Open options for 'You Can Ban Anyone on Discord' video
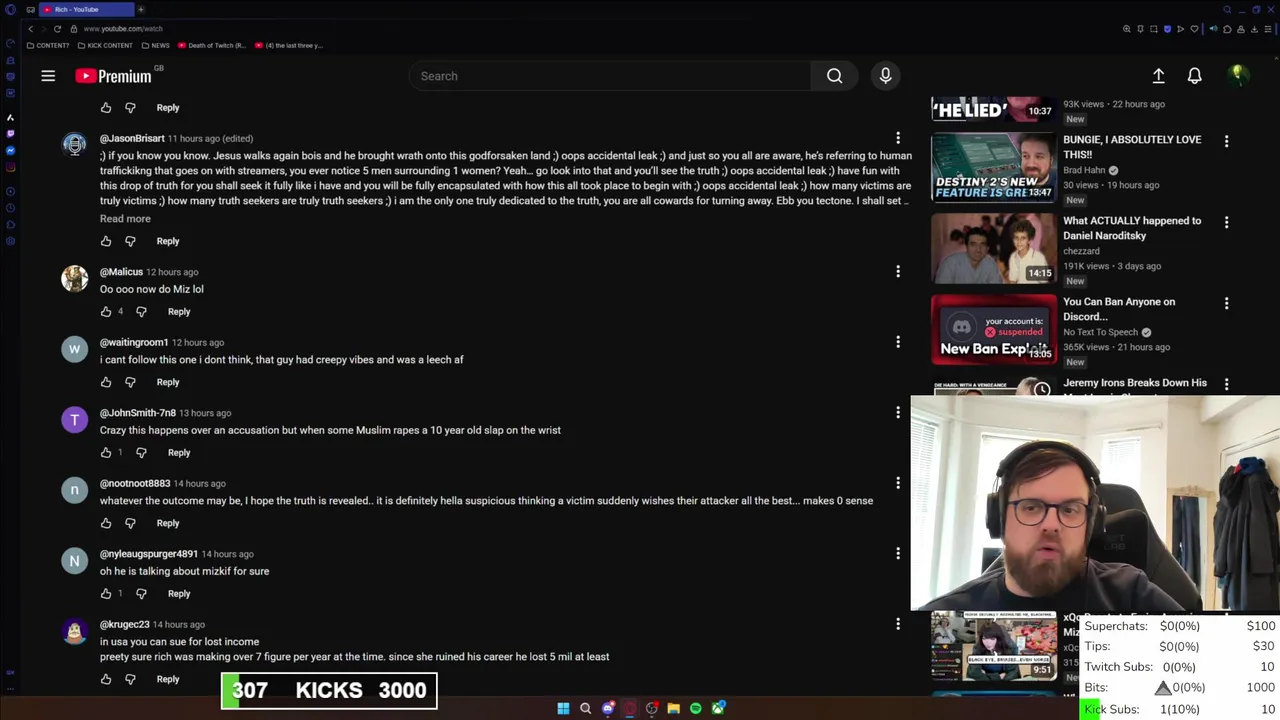The image size is (1280, 720). (1226, 303)
